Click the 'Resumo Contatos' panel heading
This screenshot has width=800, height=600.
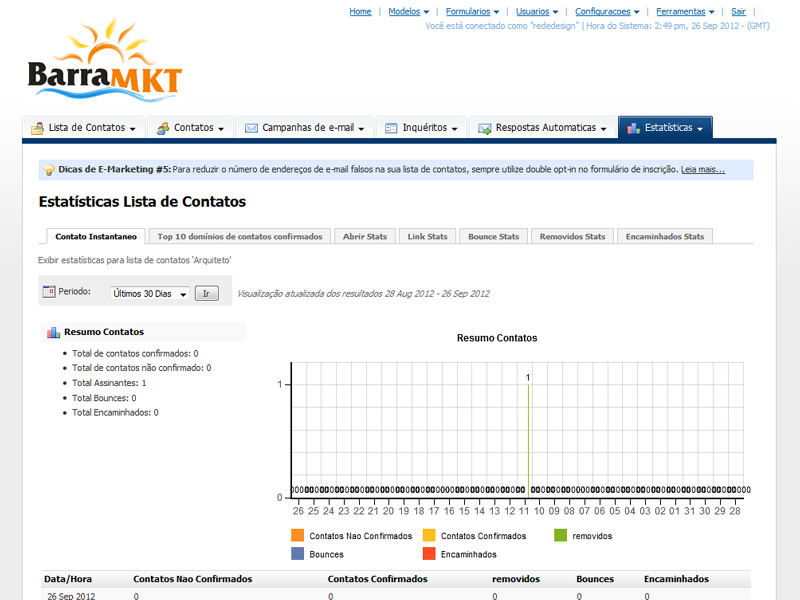[104, 332]
